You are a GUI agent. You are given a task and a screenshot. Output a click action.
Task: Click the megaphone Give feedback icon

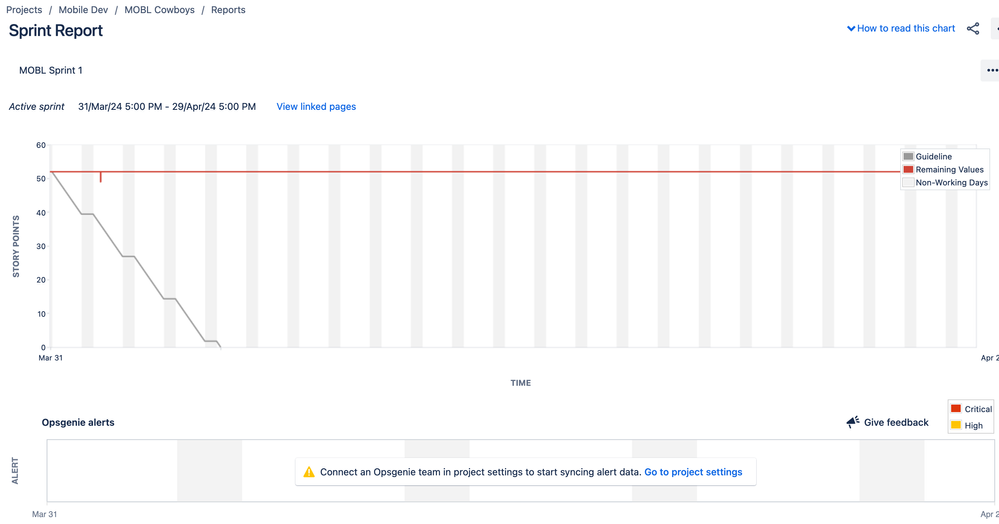[853, 423]
